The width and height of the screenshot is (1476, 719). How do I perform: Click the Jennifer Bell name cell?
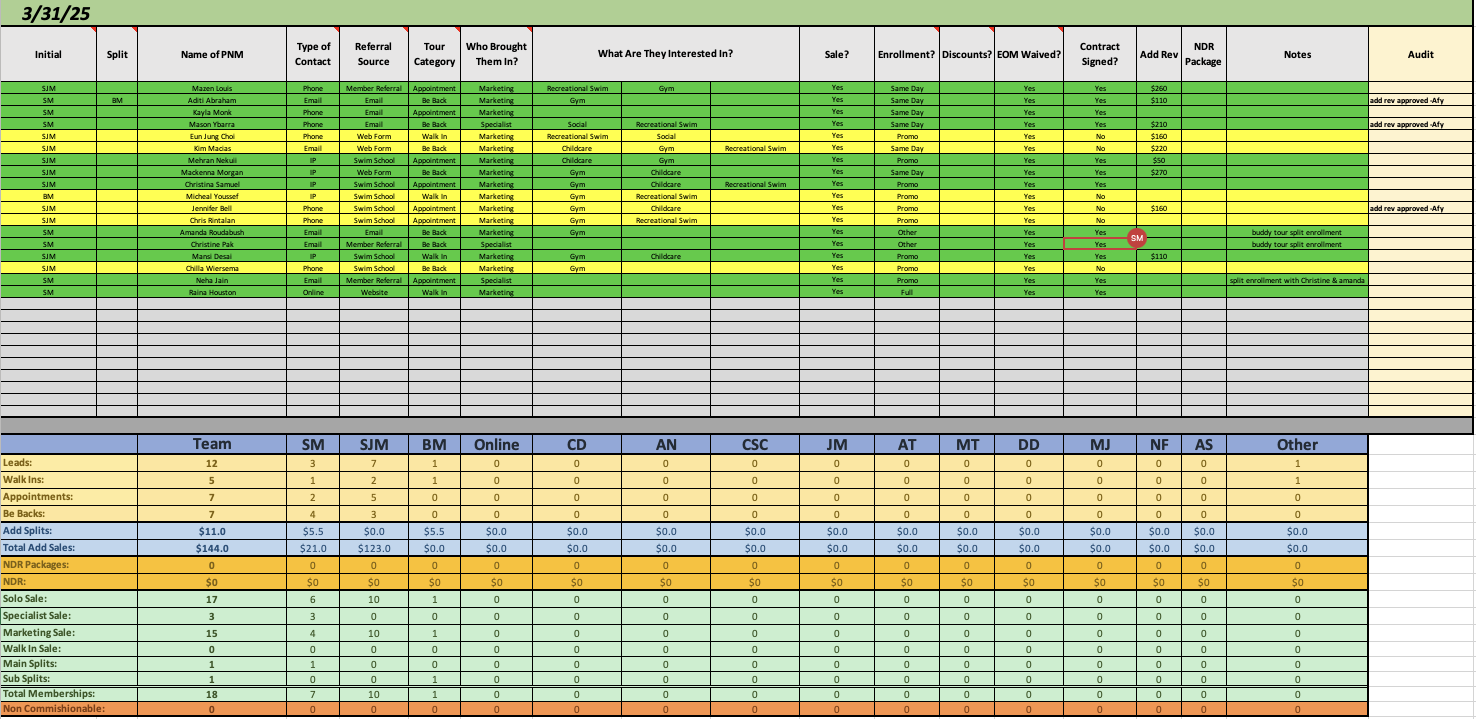coord(212,208)
